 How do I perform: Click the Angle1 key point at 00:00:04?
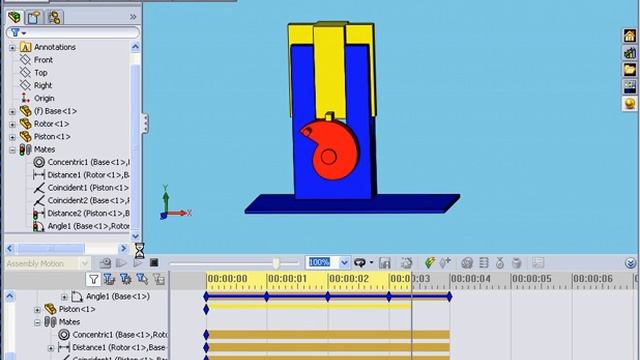coord(449,297)
